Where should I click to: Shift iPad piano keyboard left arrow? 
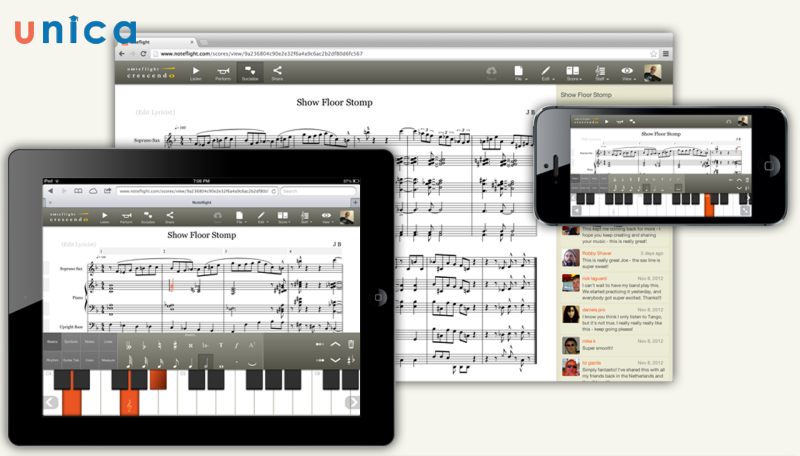(x=51, y=402)
